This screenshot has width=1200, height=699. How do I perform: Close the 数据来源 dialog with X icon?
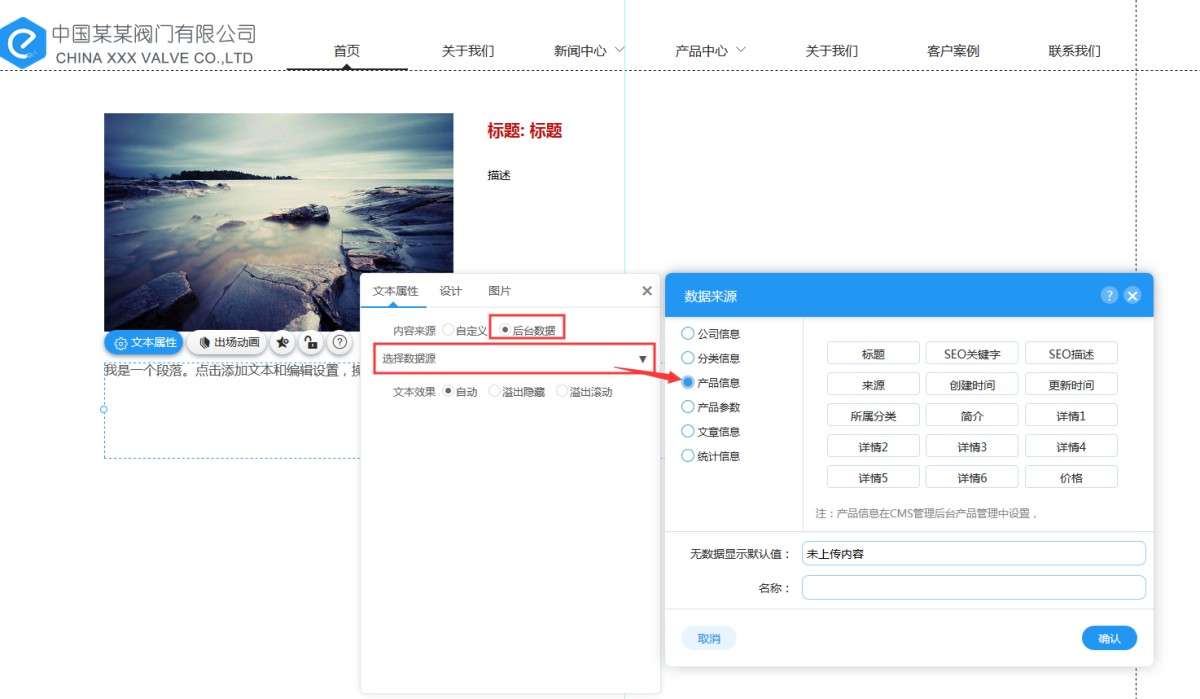click(1132, 295)
